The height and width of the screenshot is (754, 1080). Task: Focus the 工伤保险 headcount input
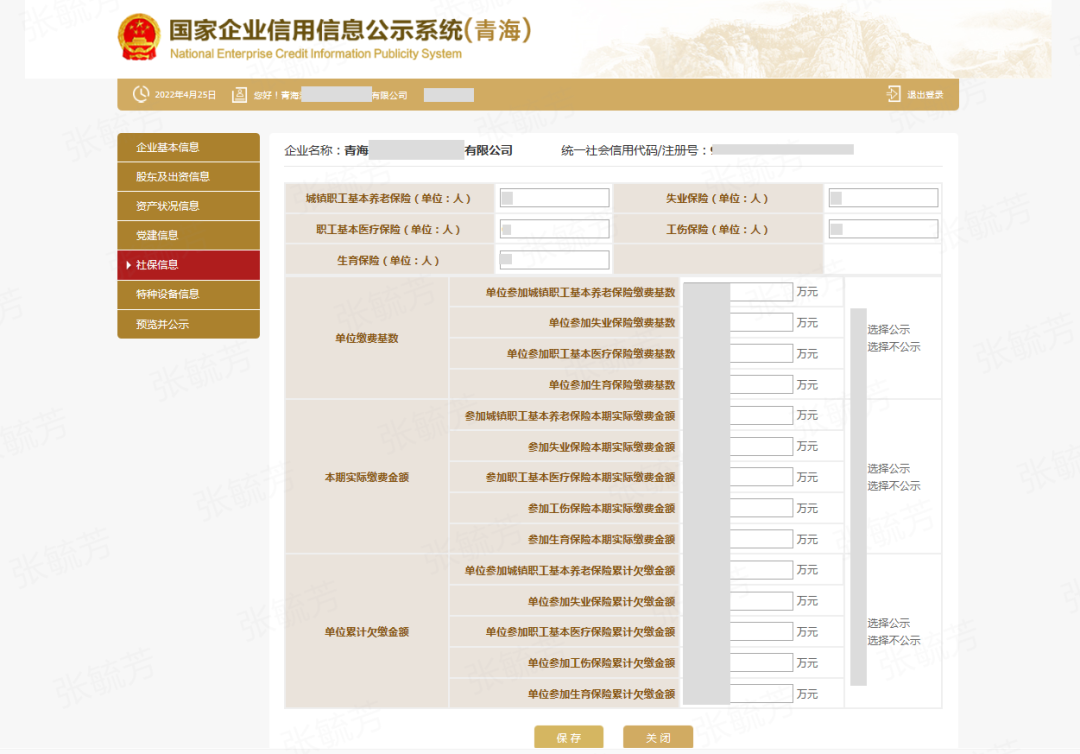[x=883, y=229]
